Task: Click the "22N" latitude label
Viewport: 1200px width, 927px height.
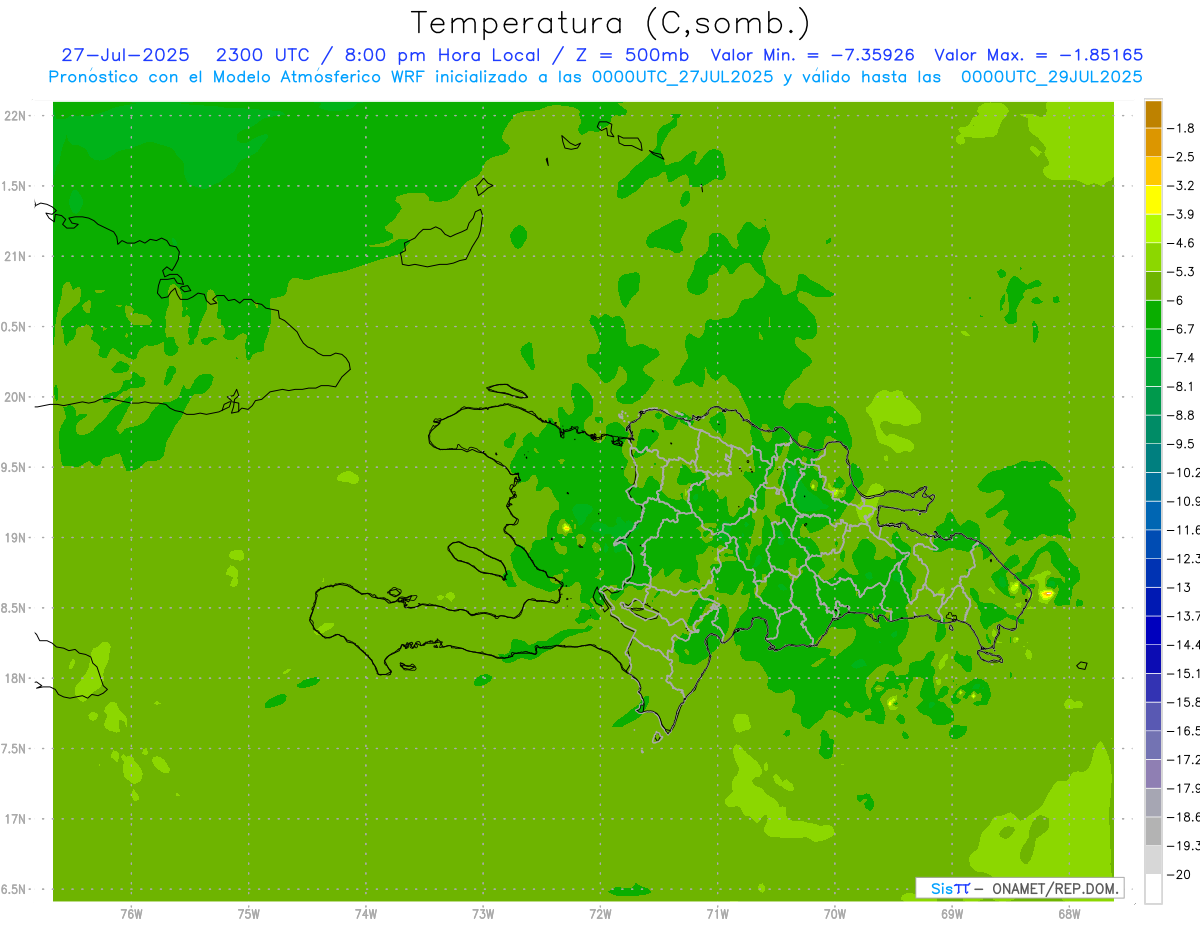Action: [x=17, y=116]
